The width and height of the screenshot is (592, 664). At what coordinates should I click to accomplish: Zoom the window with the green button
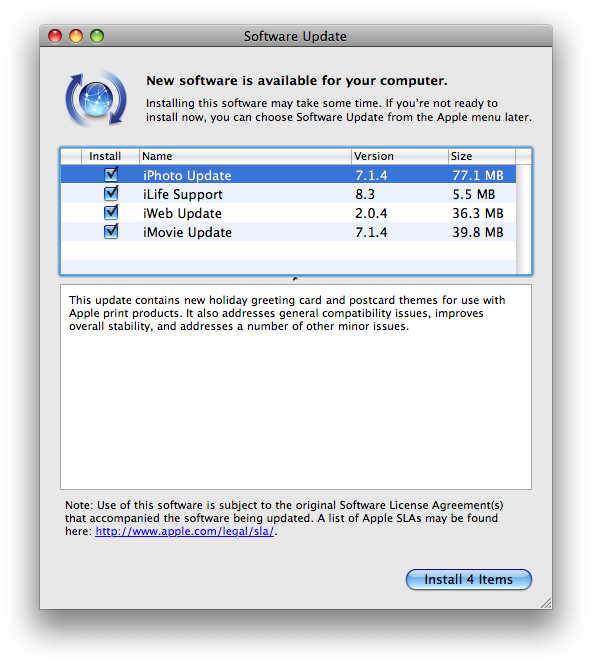(97, 36)
